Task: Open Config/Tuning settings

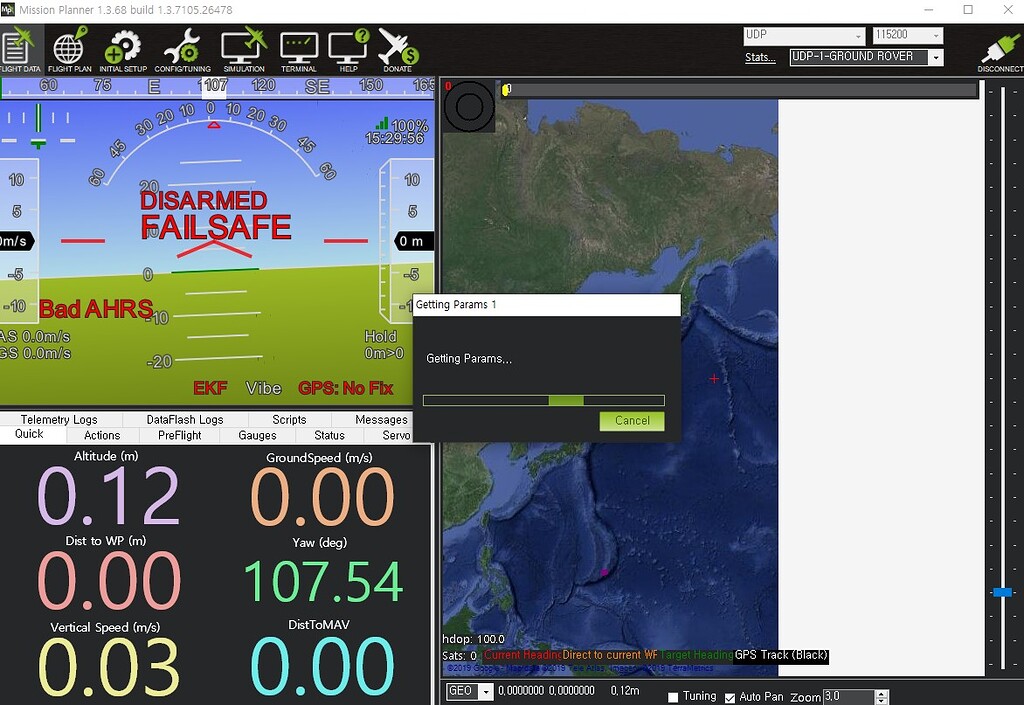Action: click(x=182, y=48)
